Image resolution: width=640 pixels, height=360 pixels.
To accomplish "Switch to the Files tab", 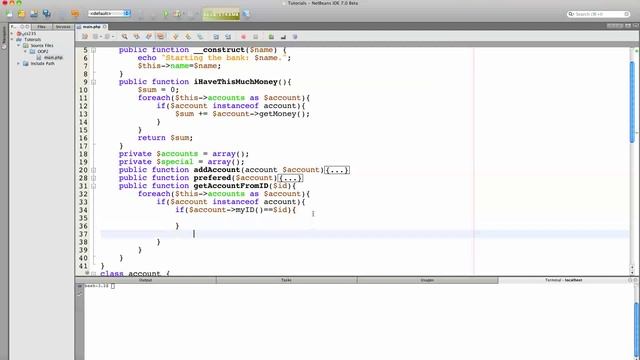I will click(x=41, y=27).
